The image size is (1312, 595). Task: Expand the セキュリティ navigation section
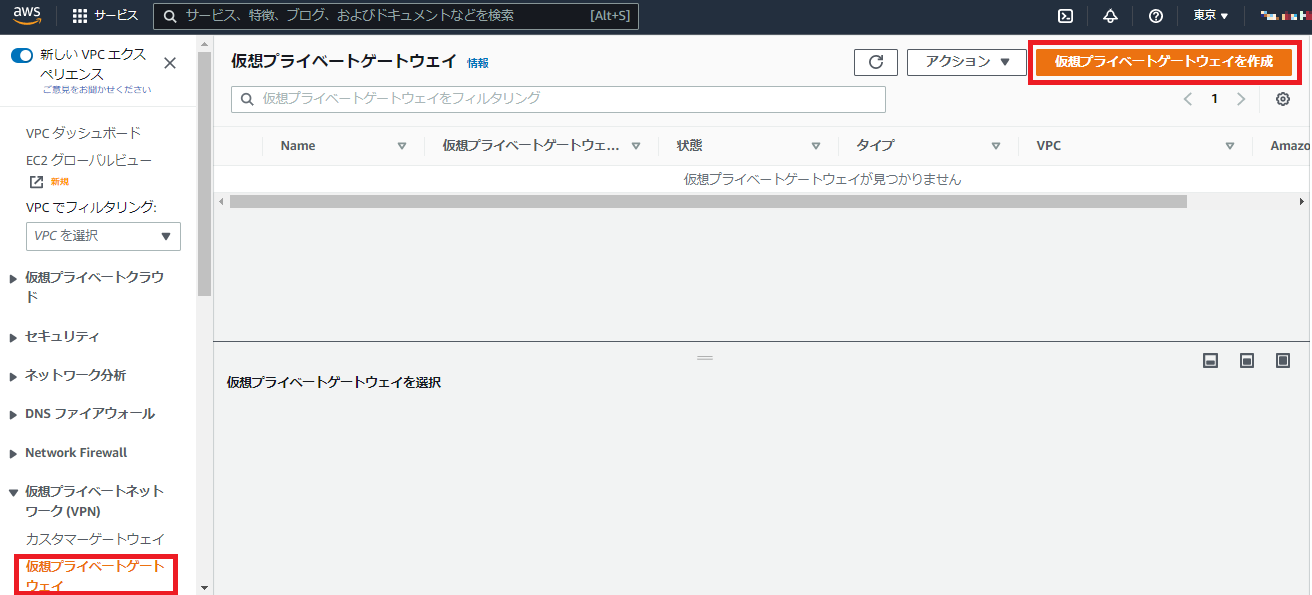click(62, 337)
